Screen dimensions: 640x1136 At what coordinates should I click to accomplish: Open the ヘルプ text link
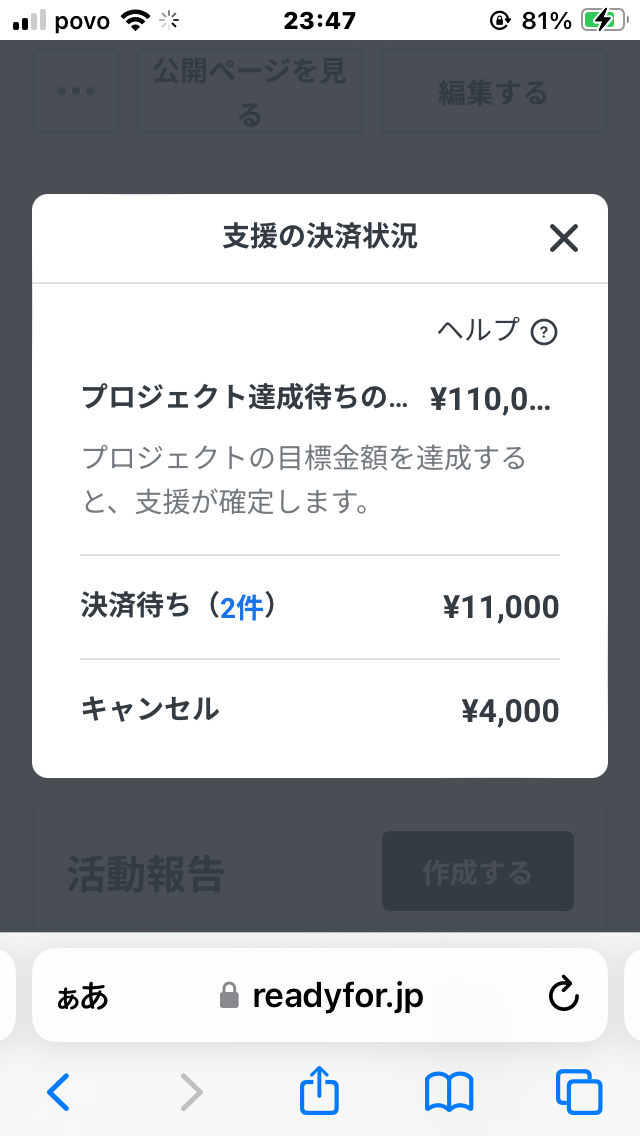click(x=478, y=330)
